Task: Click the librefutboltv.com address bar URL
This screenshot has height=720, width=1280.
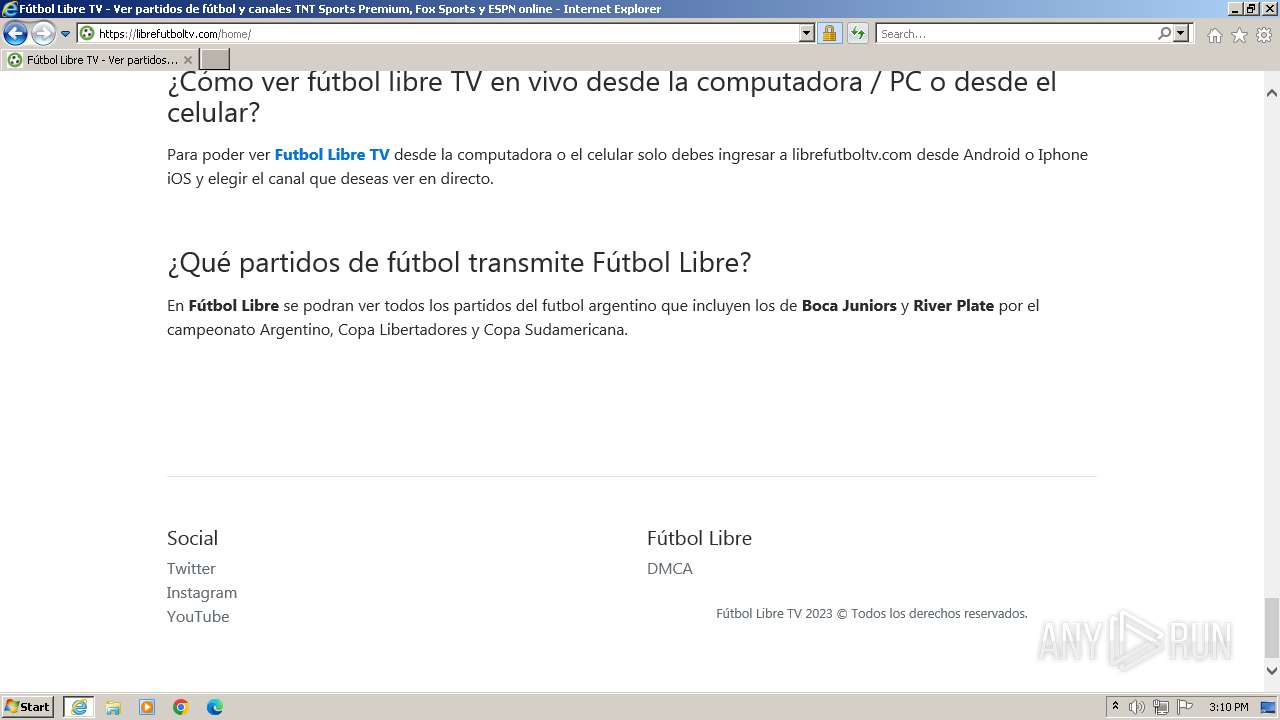Action: point(175,34)
